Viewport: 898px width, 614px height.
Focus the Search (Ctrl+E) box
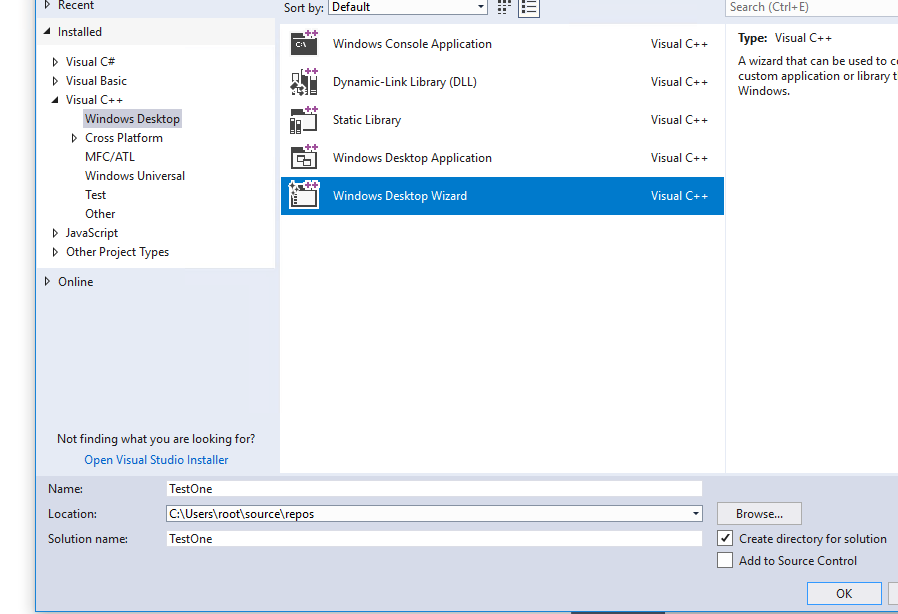812,7
